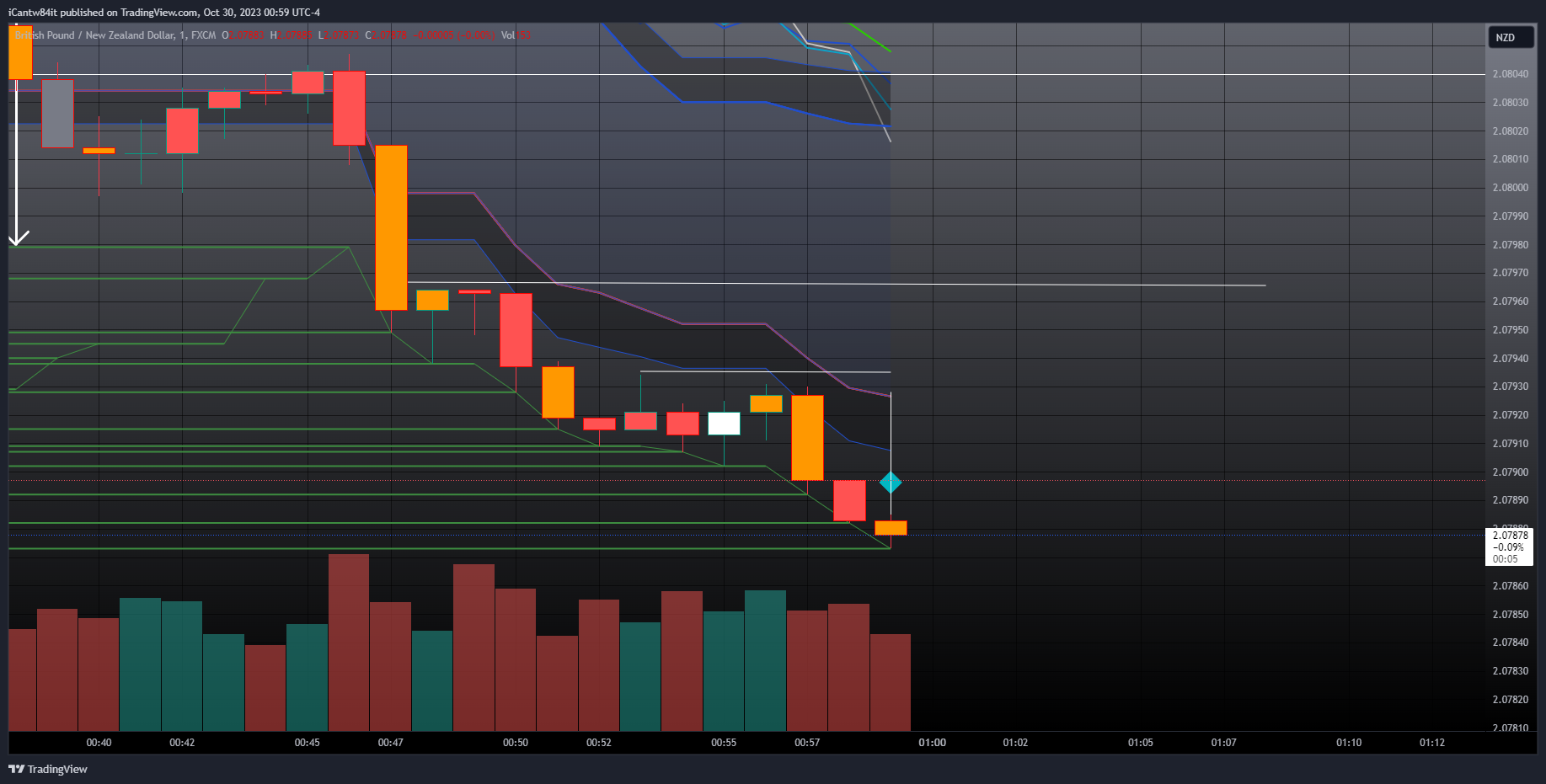Click time axis label 01:07
Image resolution: width=1546 pixels, height=784 pixels.
pos(1224,743)
